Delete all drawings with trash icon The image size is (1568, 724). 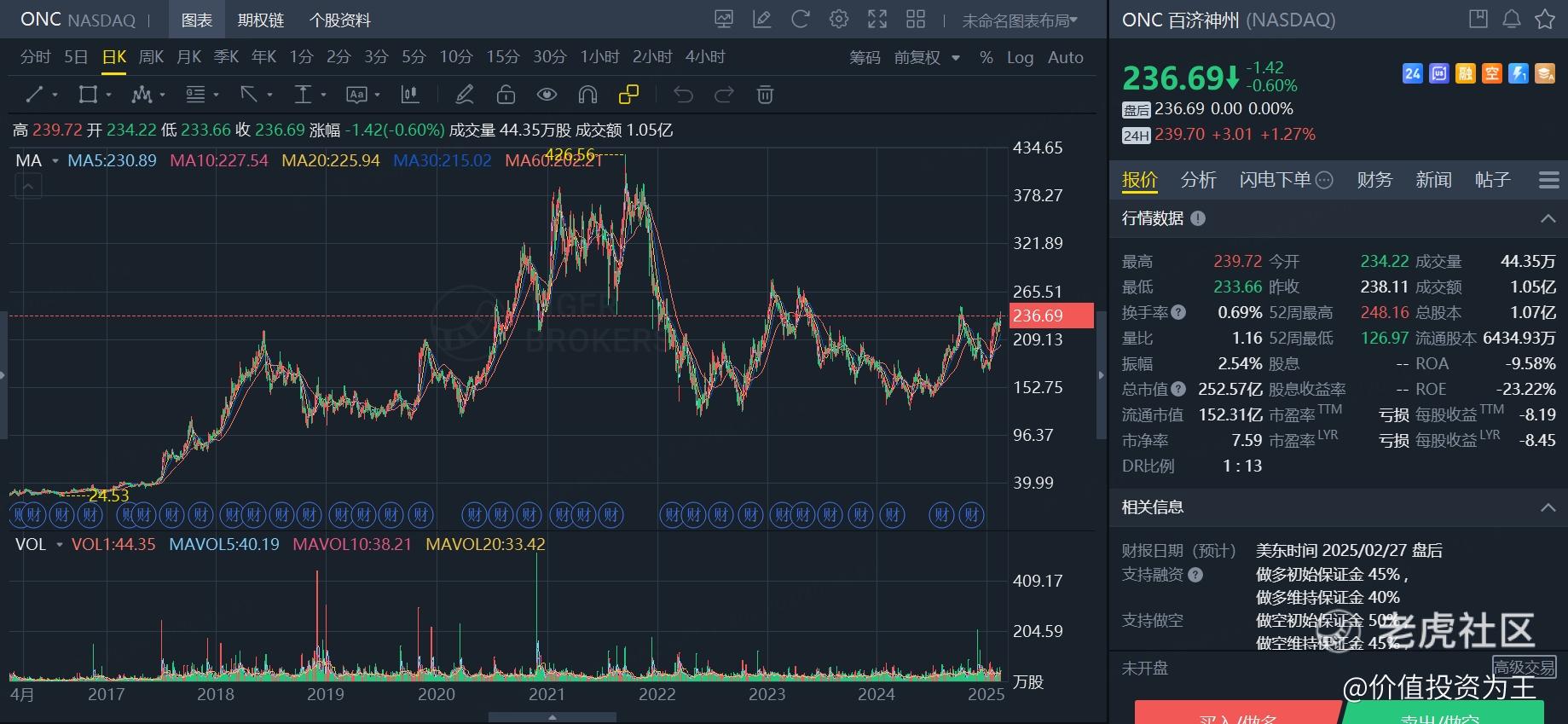tap(765, 95)
